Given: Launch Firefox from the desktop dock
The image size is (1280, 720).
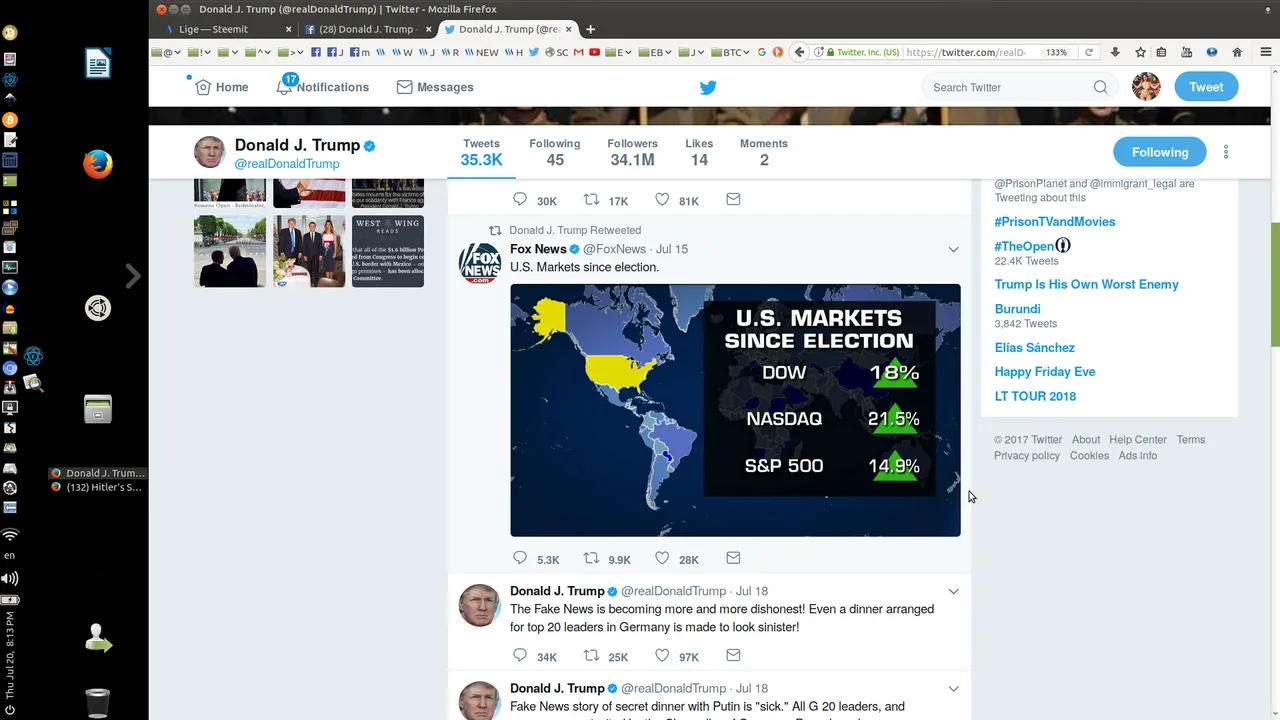Looking at the screenshot, I should point(97,164).
